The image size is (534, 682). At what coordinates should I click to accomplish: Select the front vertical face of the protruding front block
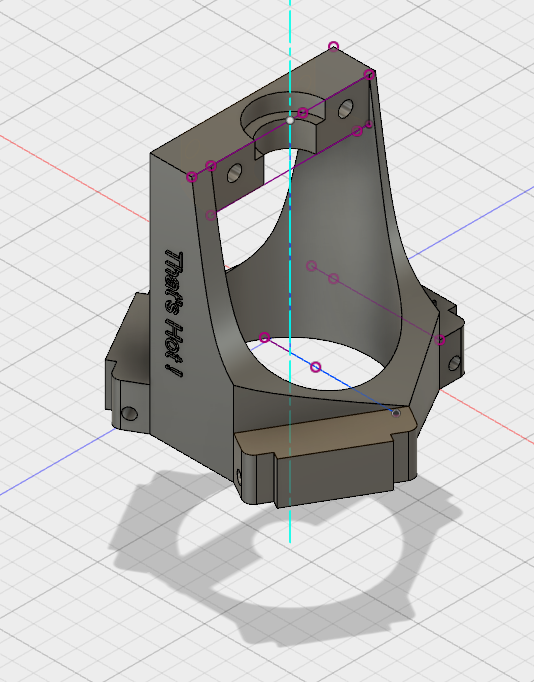pyautogui.click(x=335, y=476)
